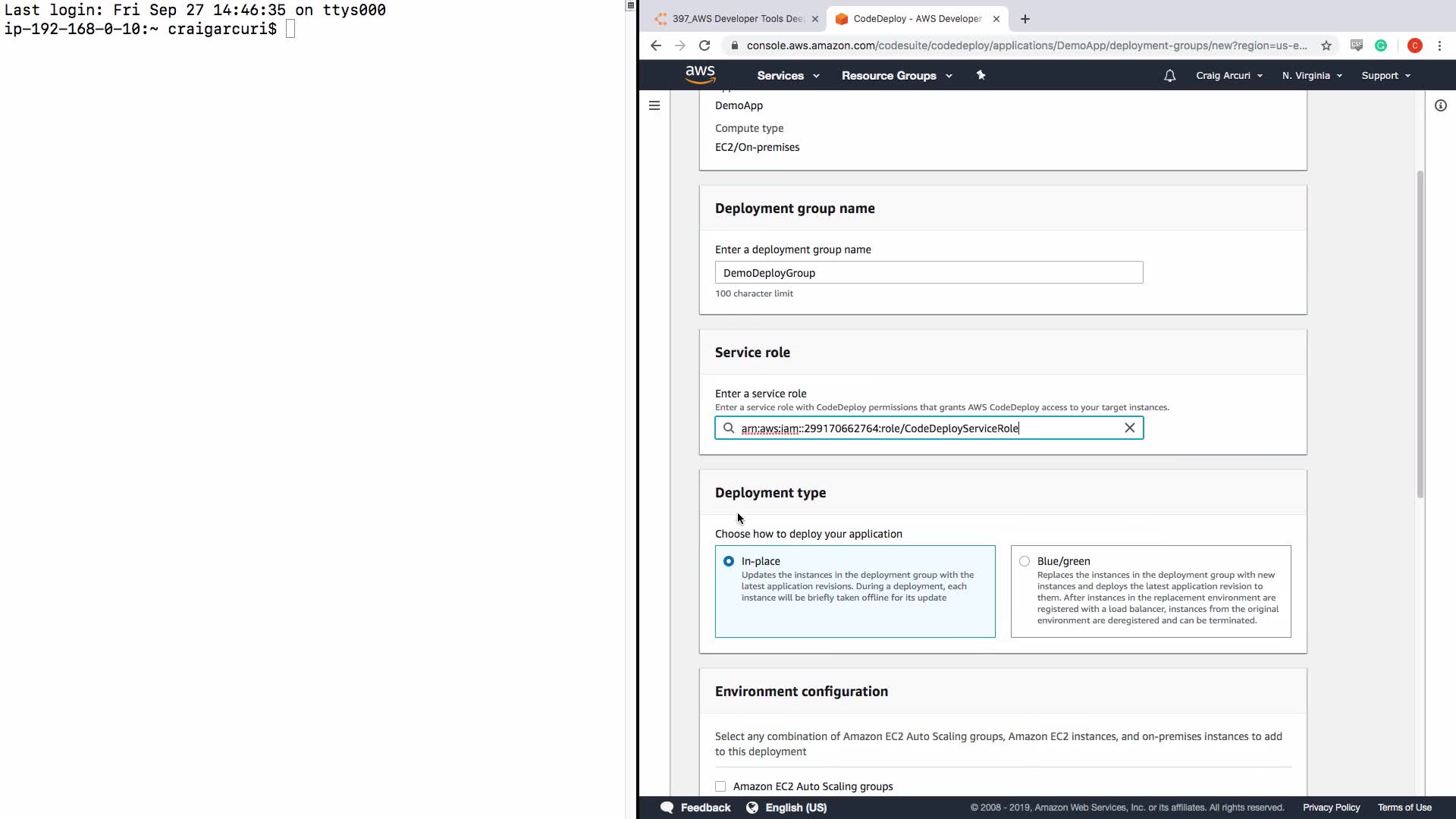Open the Privacy Policy link

[1331, 808]
